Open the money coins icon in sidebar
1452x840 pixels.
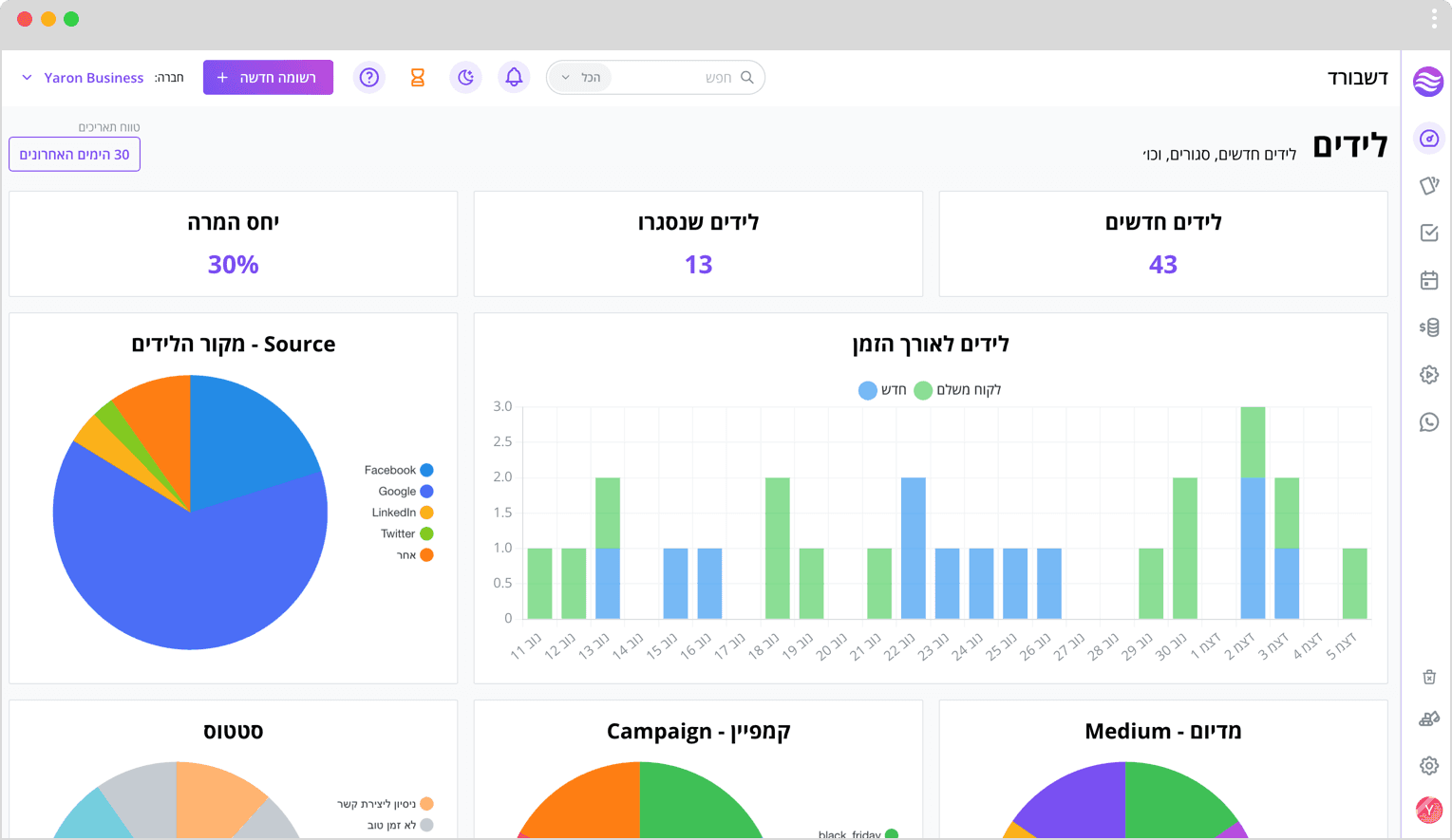pyautogui.click(x=1429, y=327)
